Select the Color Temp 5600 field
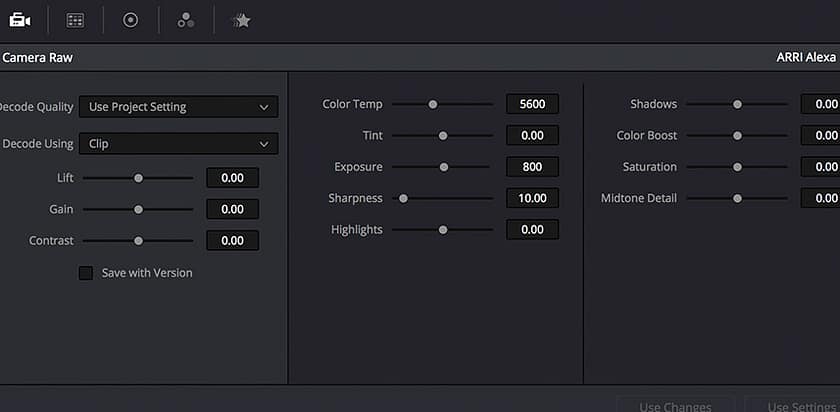The image size is (840, 412). pyautogui.click(x=532, y=104)
